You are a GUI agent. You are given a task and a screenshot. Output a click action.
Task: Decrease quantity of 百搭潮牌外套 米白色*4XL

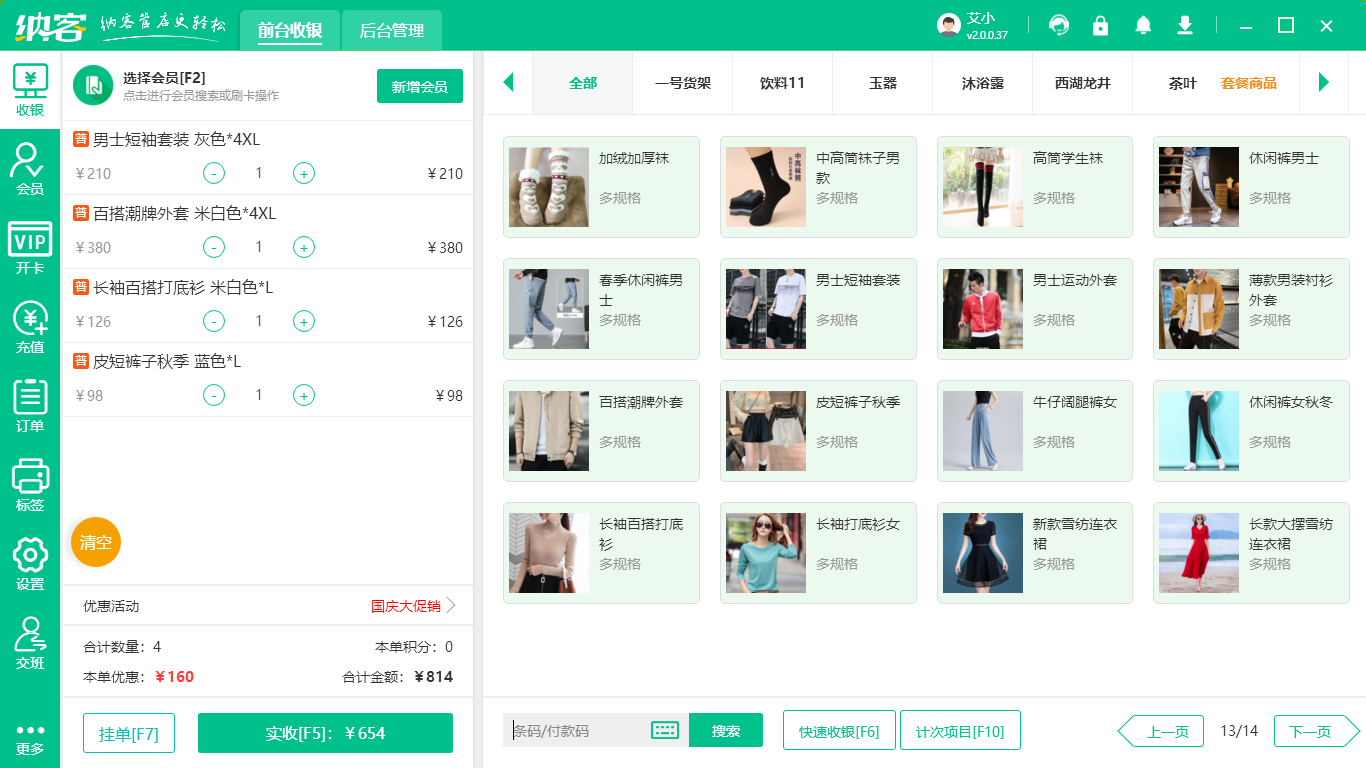tap(214, 247)
